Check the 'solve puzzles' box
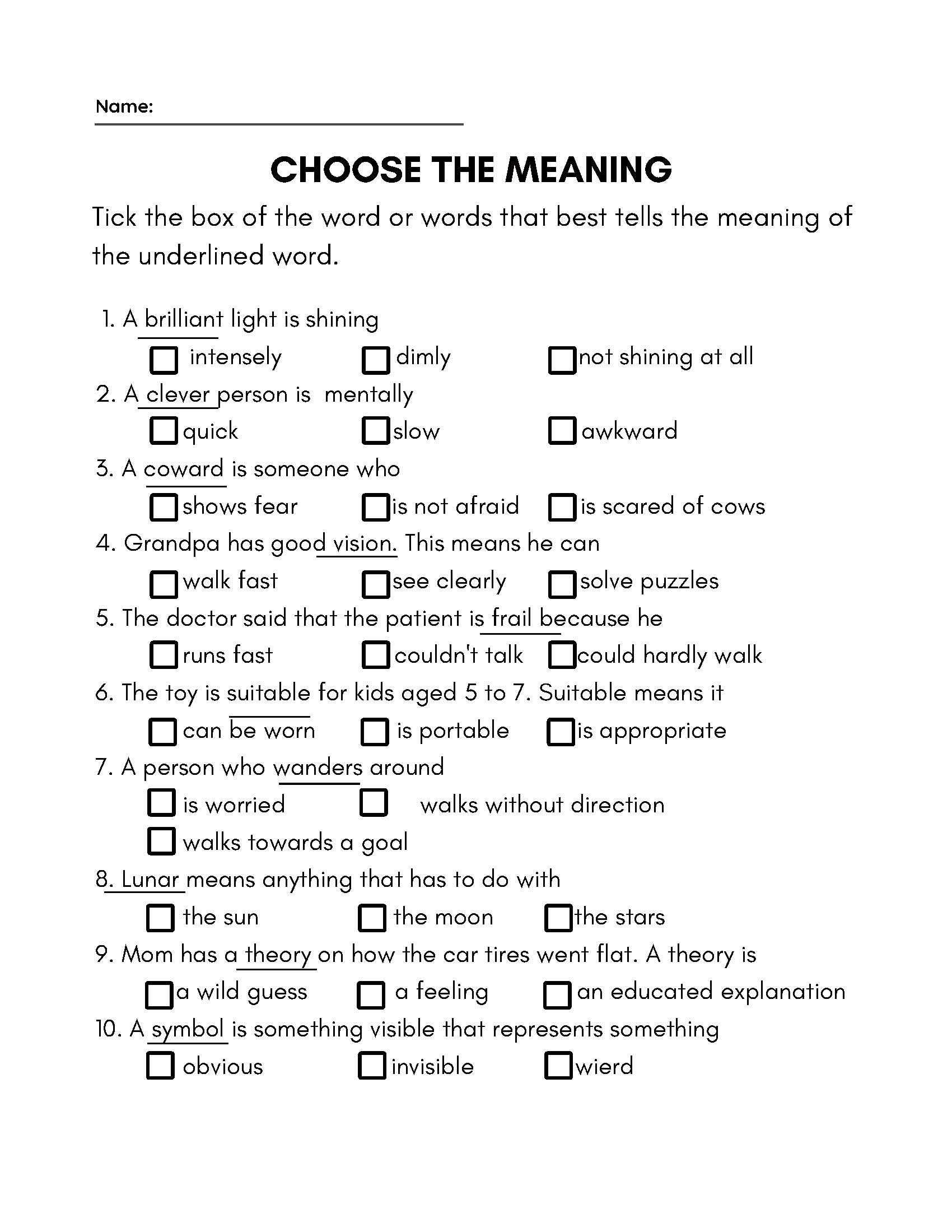 pyautogui.click(x=562, y=583)
